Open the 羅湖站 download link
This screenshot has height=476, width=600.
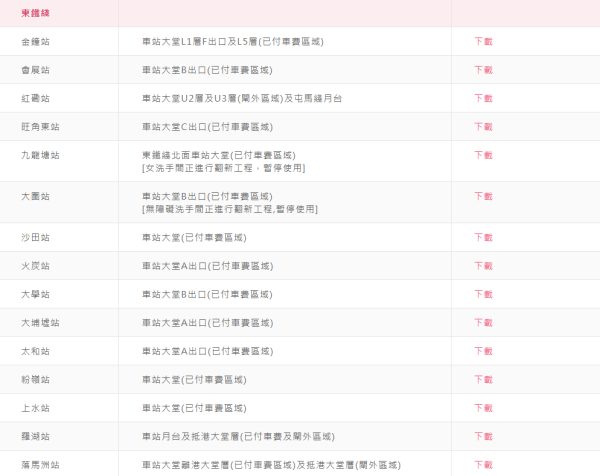[483, 437]
